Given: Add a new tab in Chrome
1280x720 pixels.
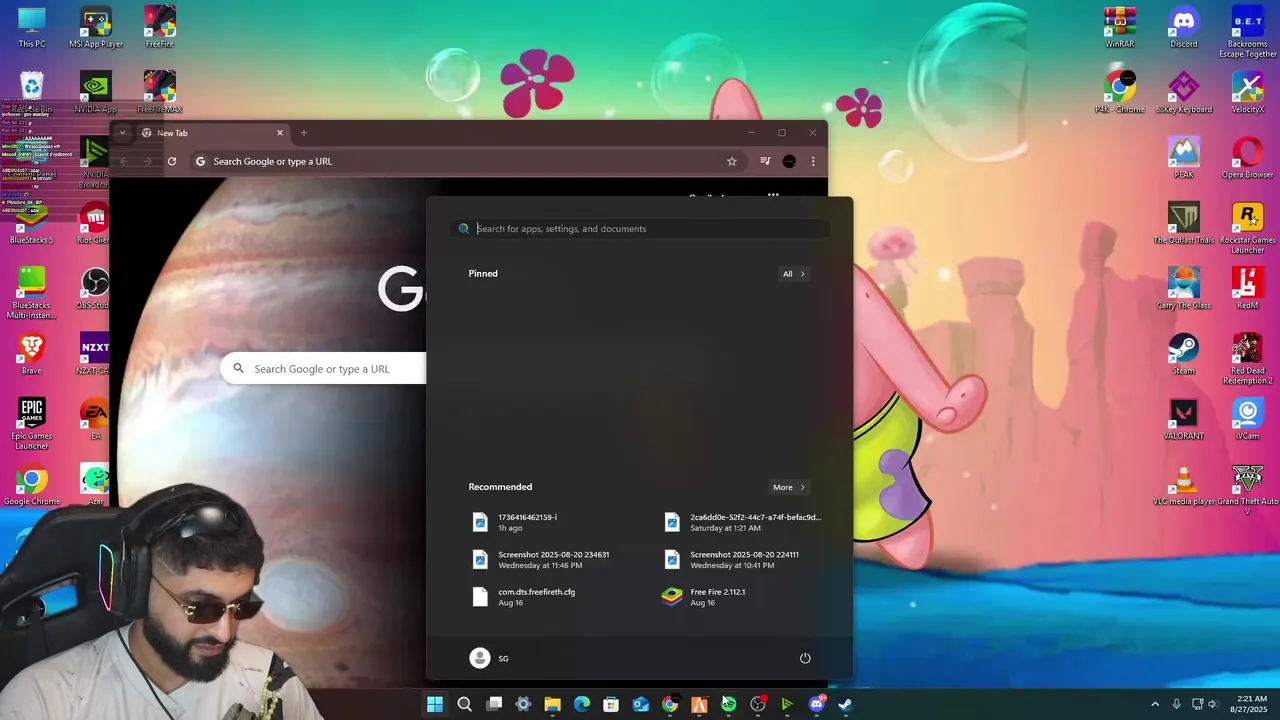Looking at the screenshot, I should [304, 133].
